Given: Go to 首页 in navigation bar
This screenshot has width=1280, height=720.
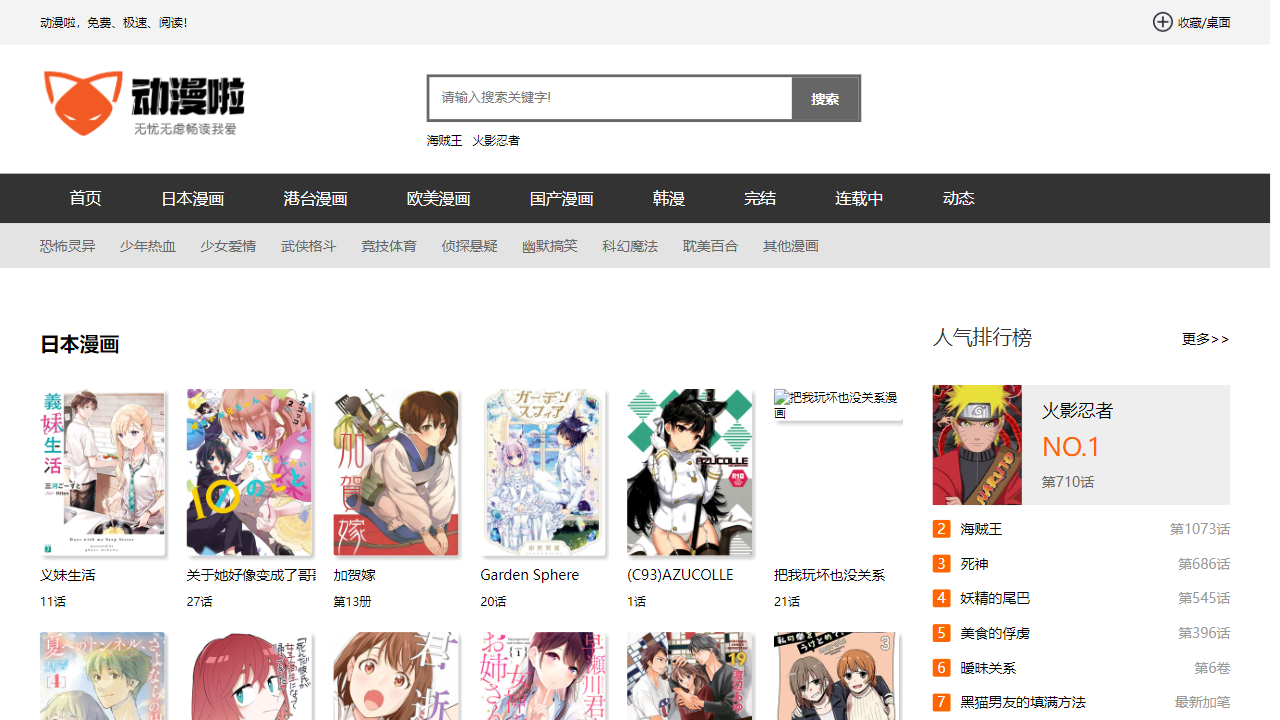Looking at the screenshot, I should tap(85, 198).
